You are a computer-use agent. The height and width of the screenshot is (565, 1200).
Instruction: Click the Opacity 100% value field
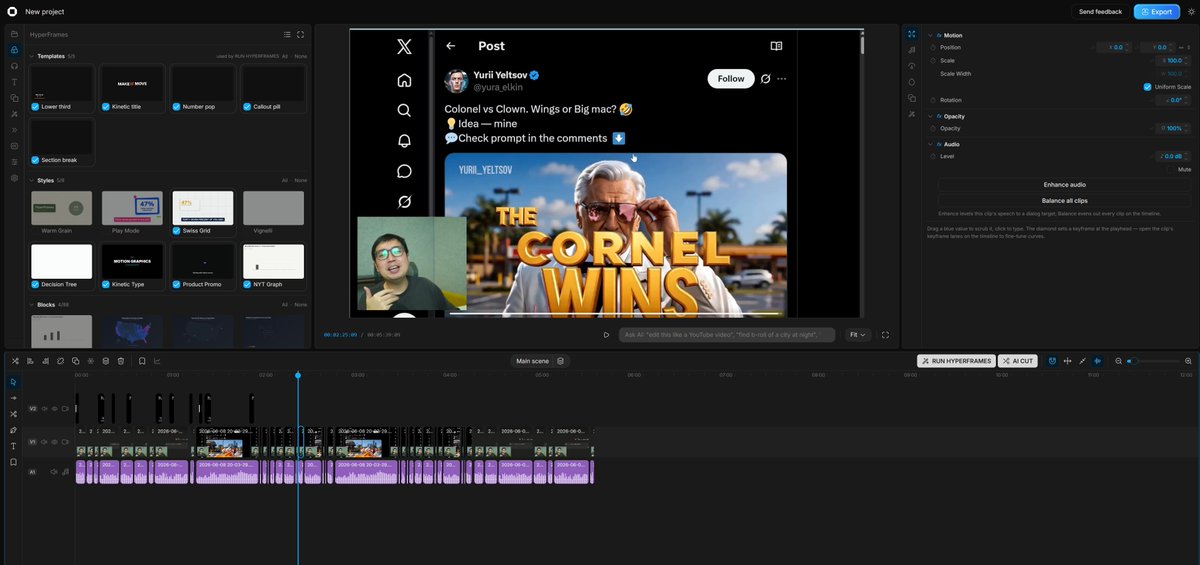click(x=1172, y=128)
